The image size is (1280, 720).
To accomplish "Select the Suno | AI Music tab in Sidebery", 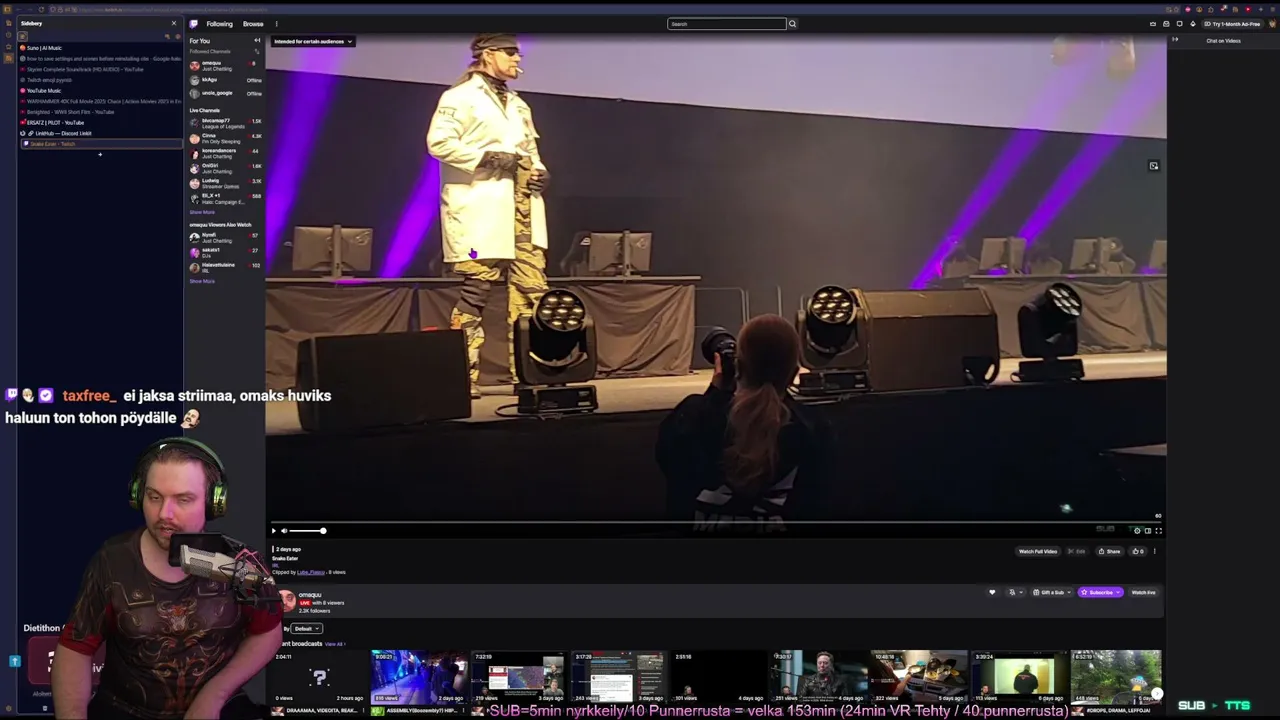I will [100, 48].
